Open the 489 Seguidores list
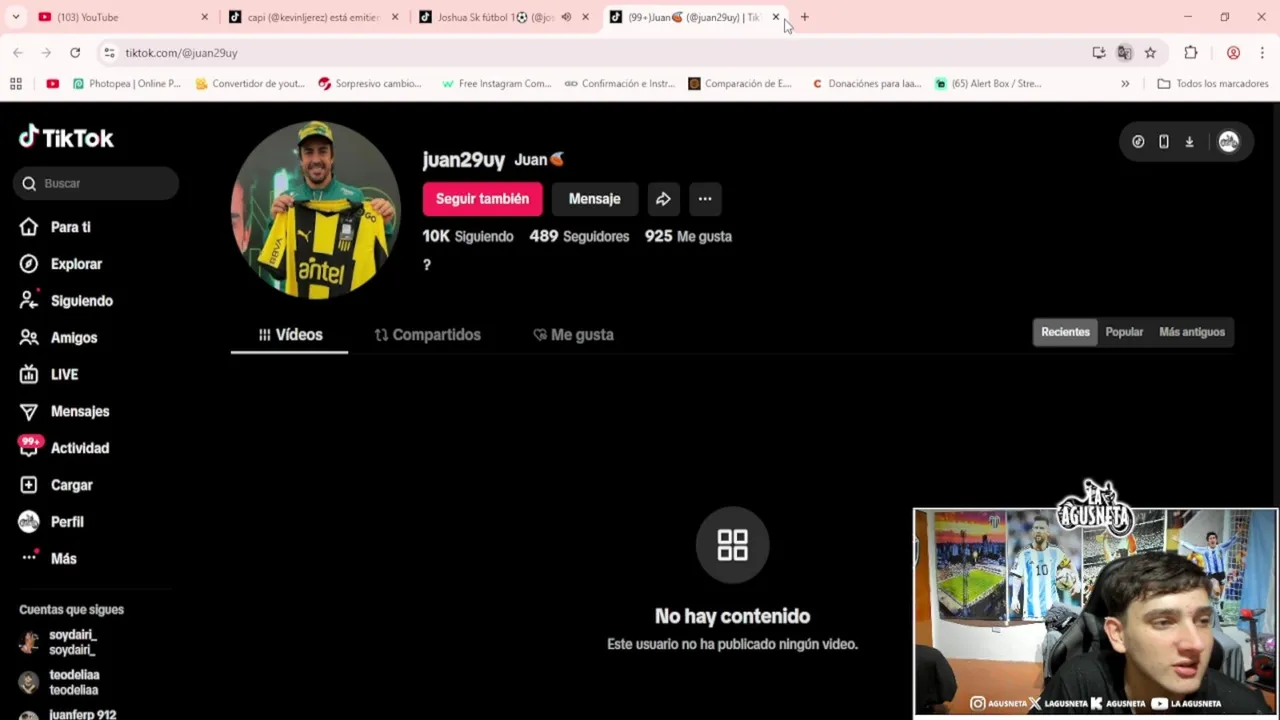1280x720 pixels. pyautogui.click(x=579, y=236)
